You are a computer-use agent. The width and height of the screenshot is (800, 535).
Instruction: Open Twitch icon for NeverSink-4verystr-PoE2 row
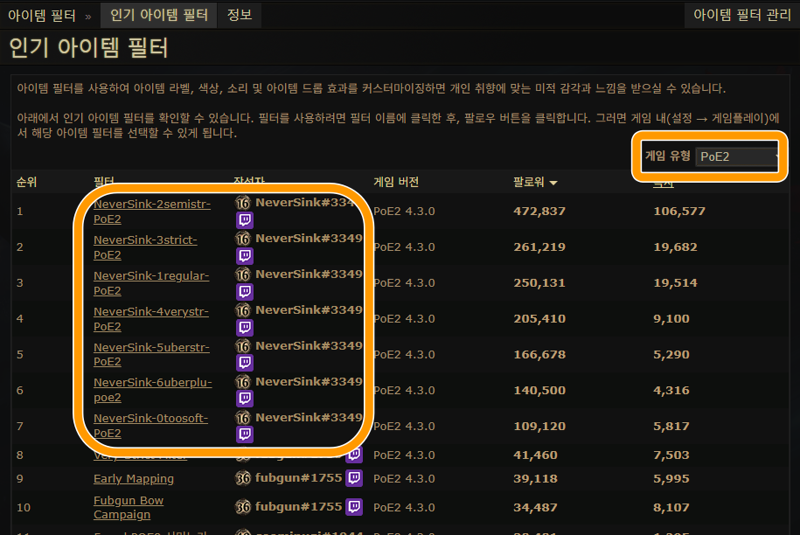point(244,327)
